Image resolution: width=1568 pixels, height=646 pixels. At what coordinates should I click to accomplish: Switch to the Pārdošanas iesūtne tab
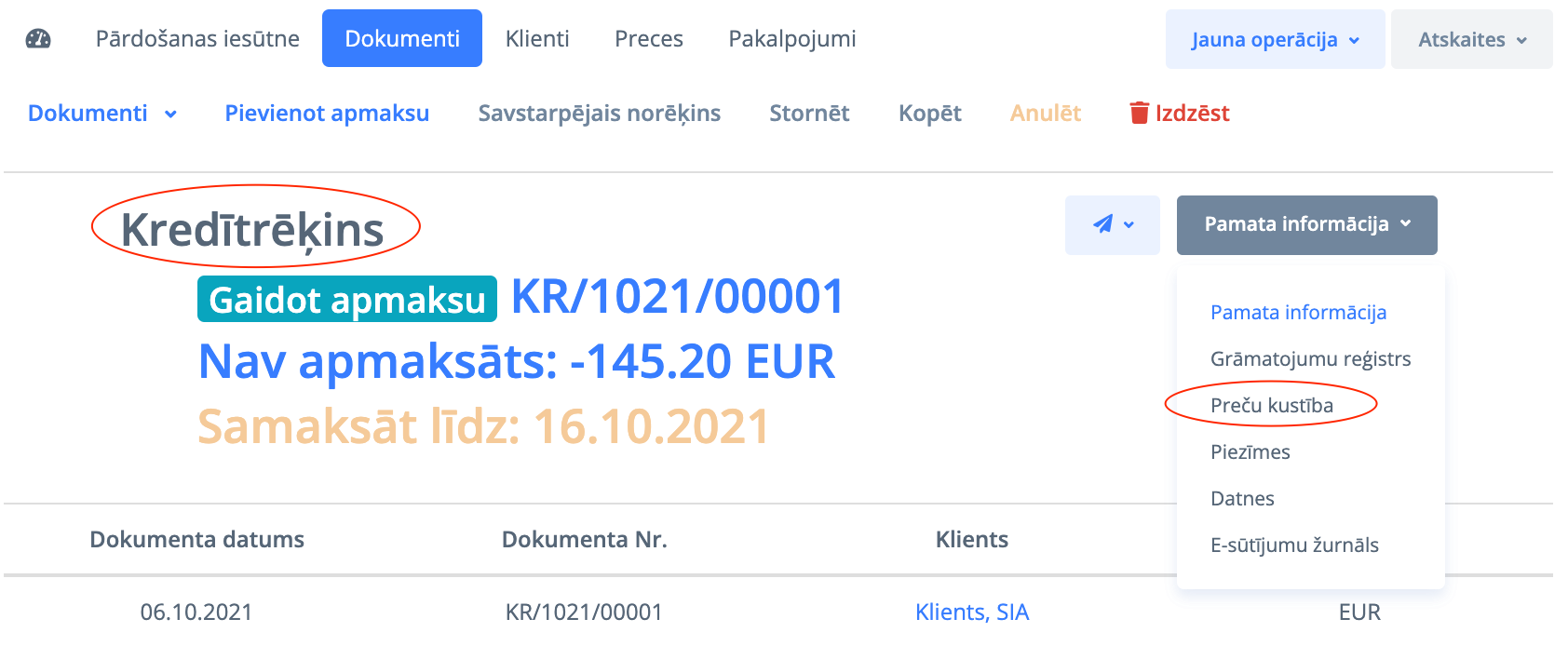197,39
